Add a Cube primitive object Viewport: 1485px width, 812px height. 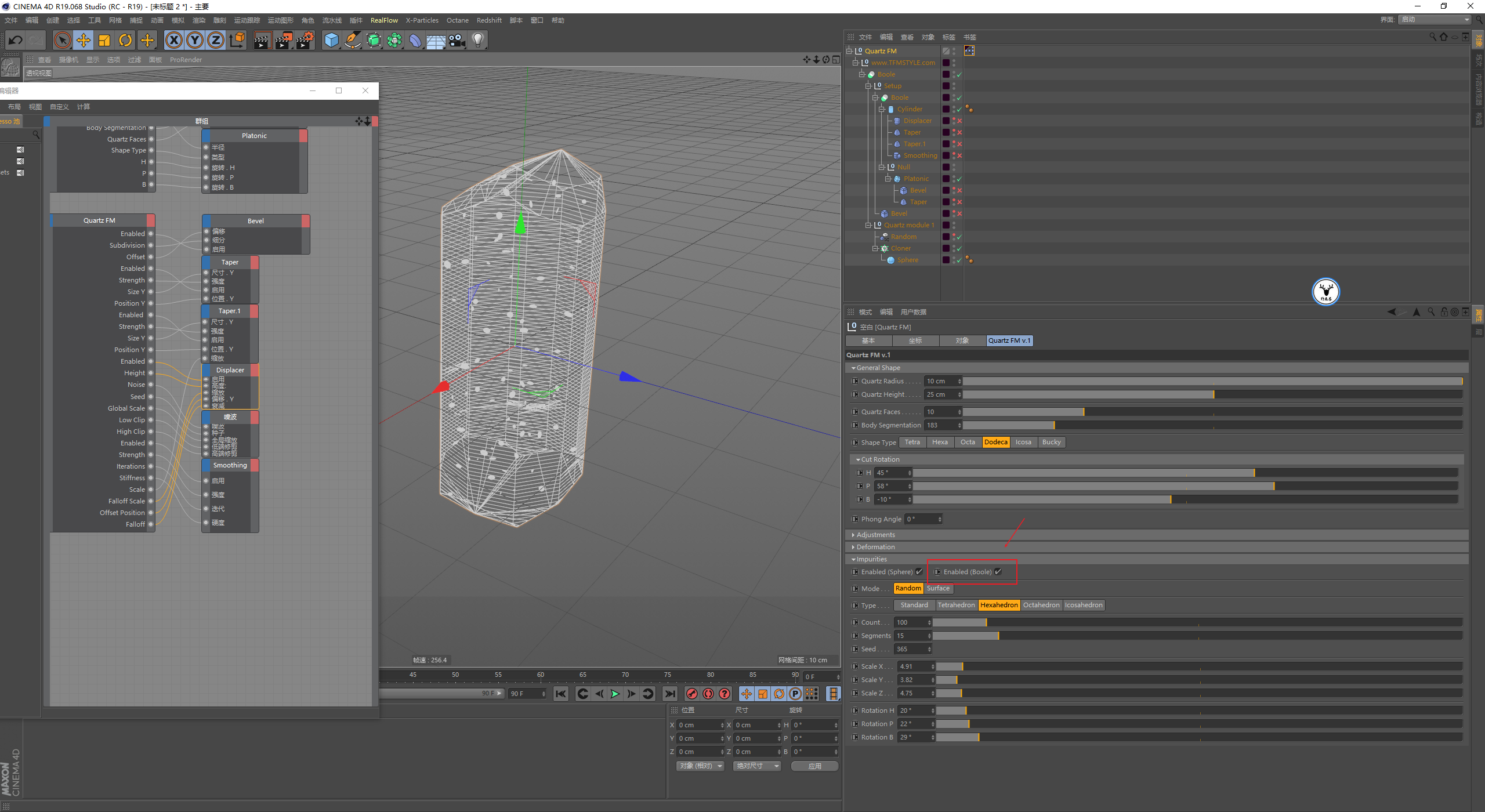point(331,40)
